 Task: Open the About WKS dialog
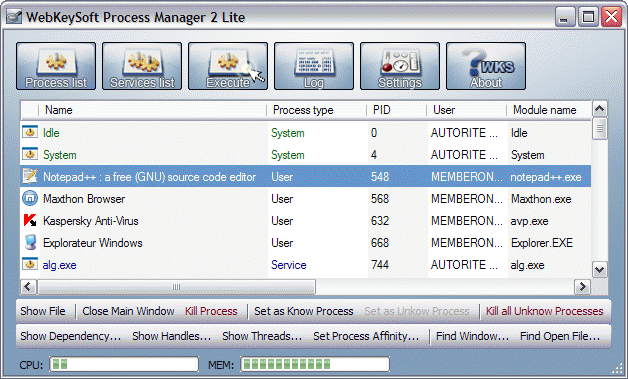[486, 66]
